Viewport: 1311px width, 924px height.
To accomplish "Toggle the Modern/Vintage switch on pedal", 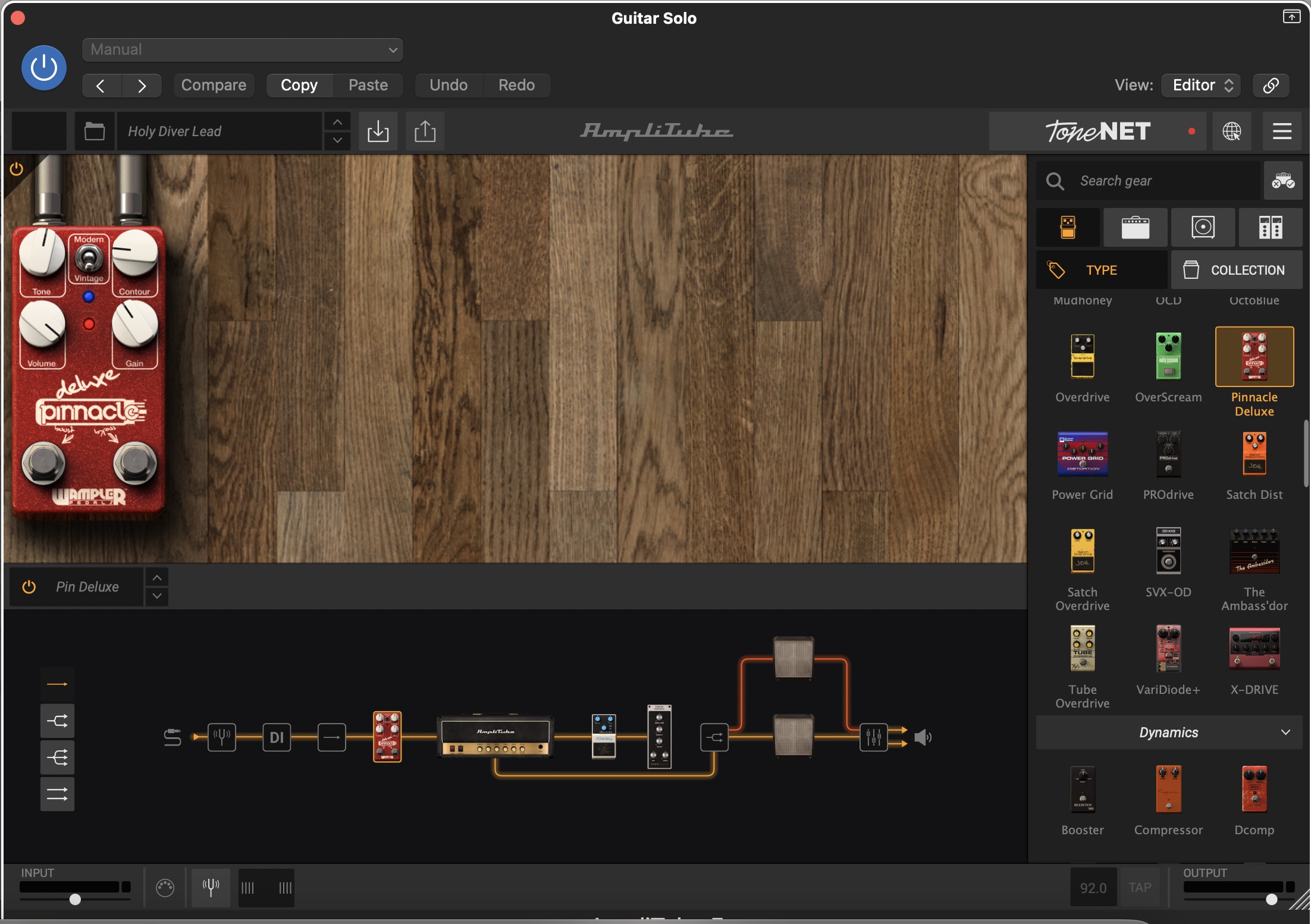I will click(x=89, y=259).
